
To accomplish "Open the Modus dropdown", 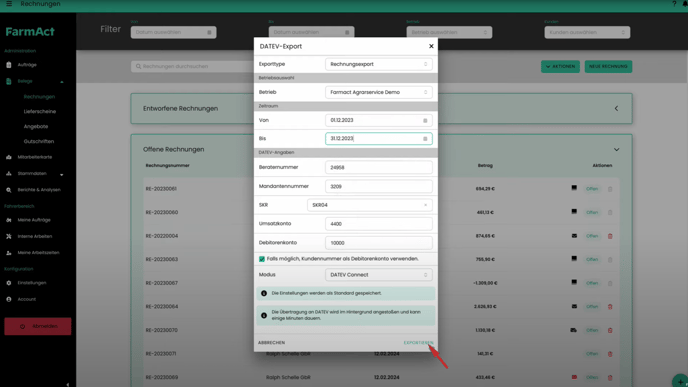I will (x=379, y=275).
